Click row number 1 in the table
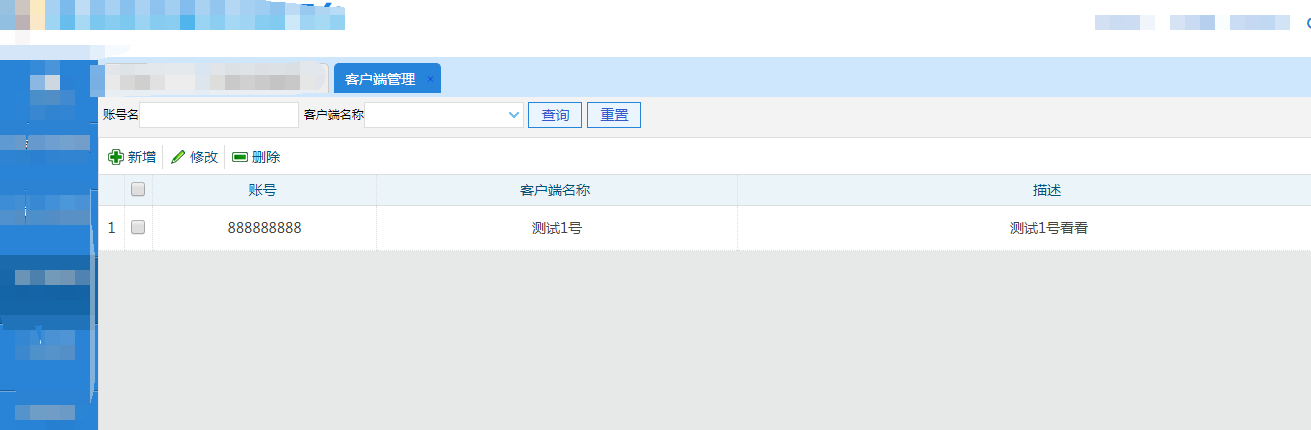 [111, 228]
